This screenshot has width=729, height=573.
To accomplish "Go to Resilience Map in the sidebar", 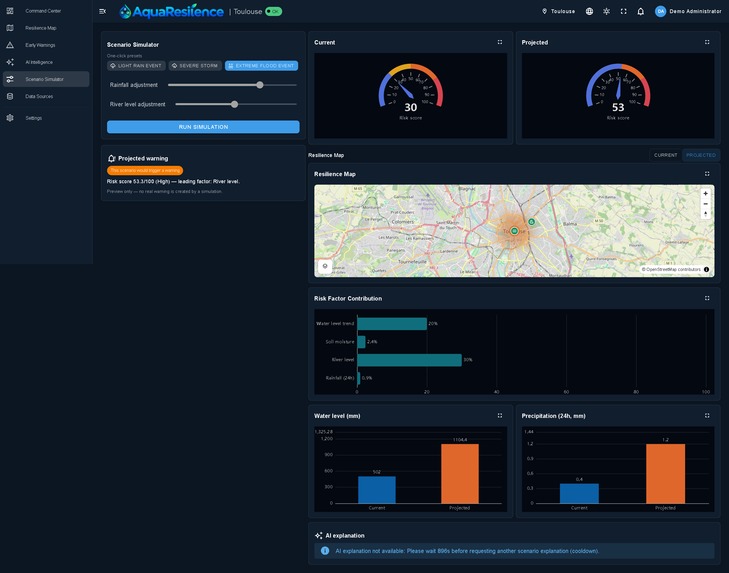I will [46, 28].
